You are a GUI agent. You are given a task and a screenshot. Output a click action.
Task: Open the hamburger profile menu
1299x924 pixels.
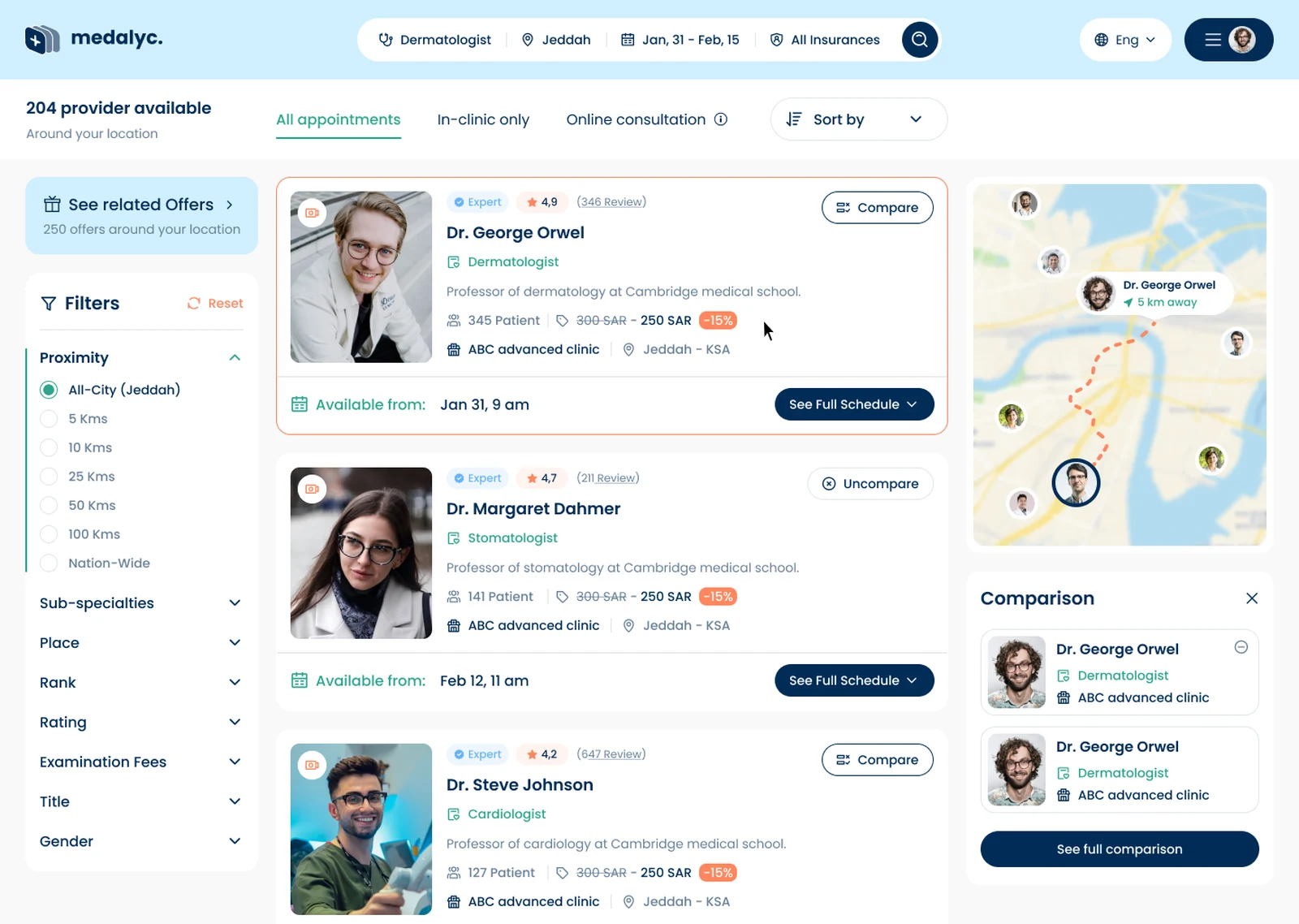pyautogui.click(x=1228, y=40)
